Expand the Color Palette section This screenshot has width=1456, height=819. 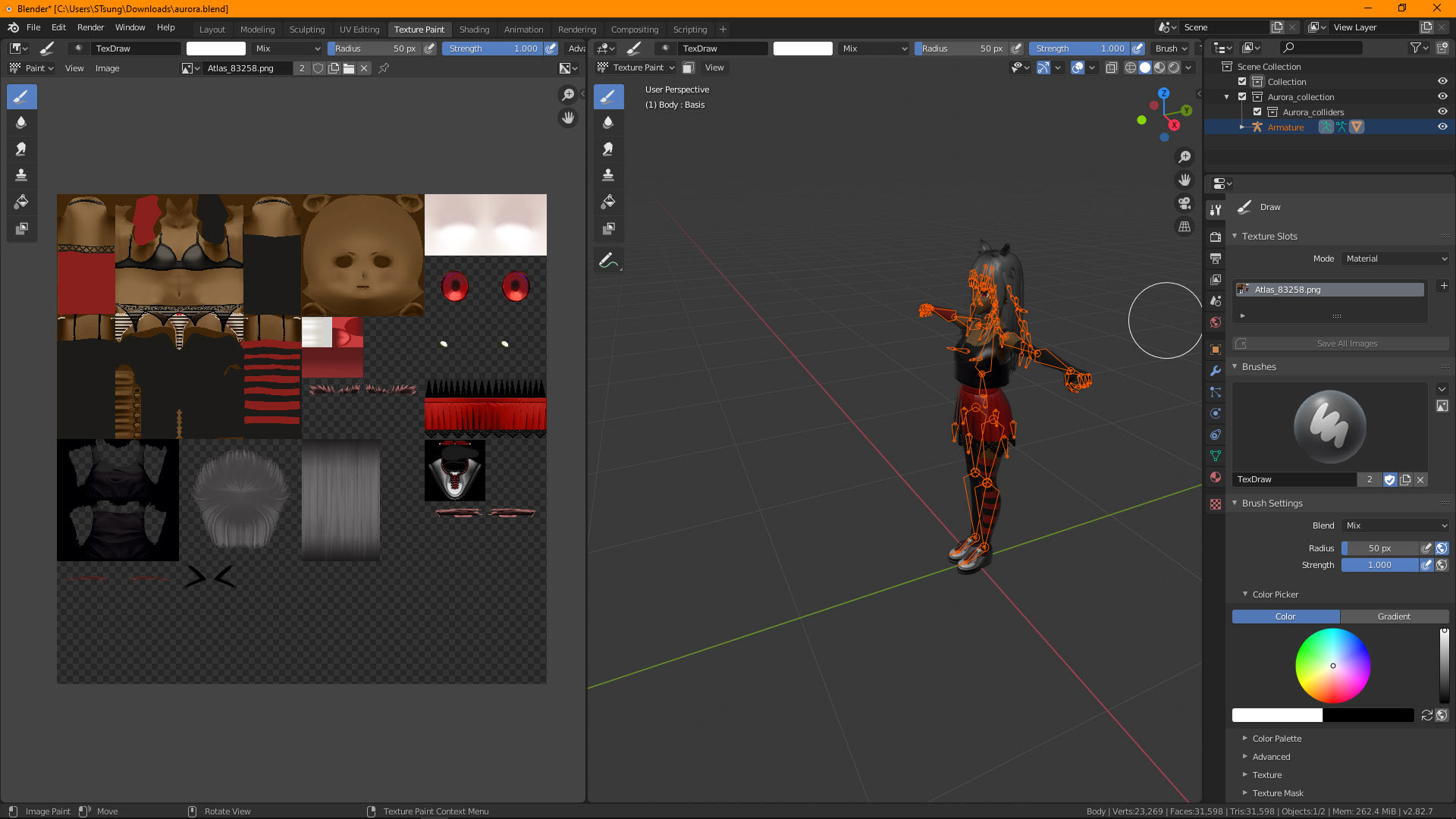1276,739
